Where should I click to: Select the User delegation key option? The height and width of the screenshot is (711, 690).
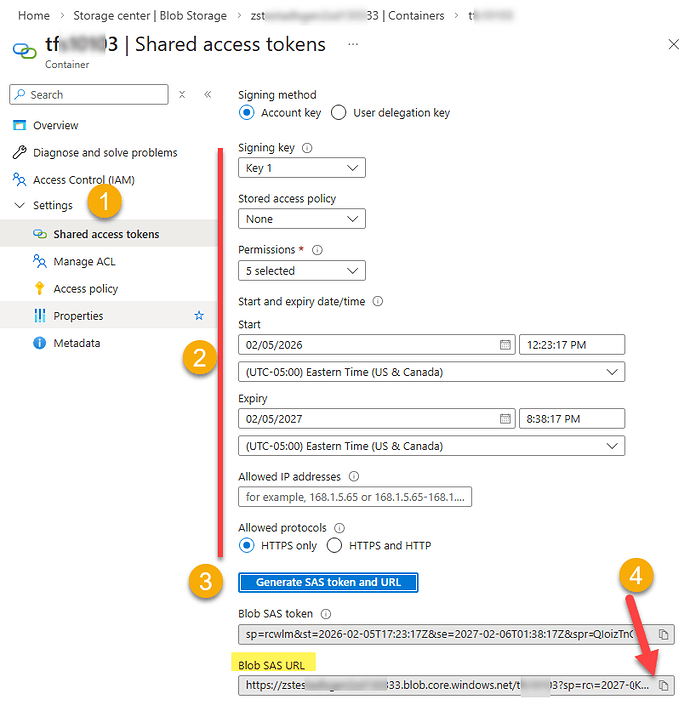pyautogui.click(x=339, y=112)
